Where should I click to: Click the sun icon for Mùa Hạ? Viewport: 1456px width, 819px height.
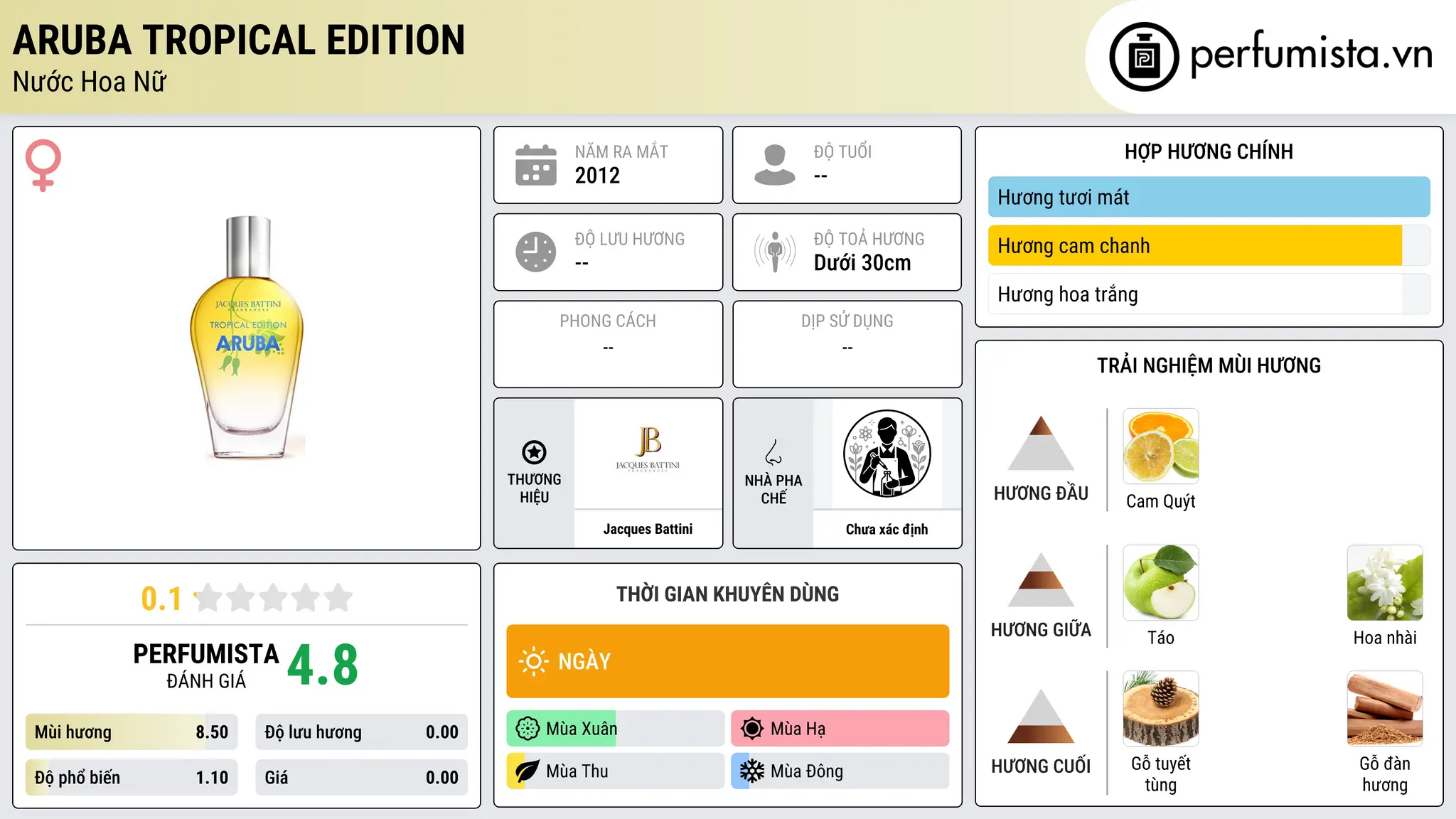pos(752,729)
